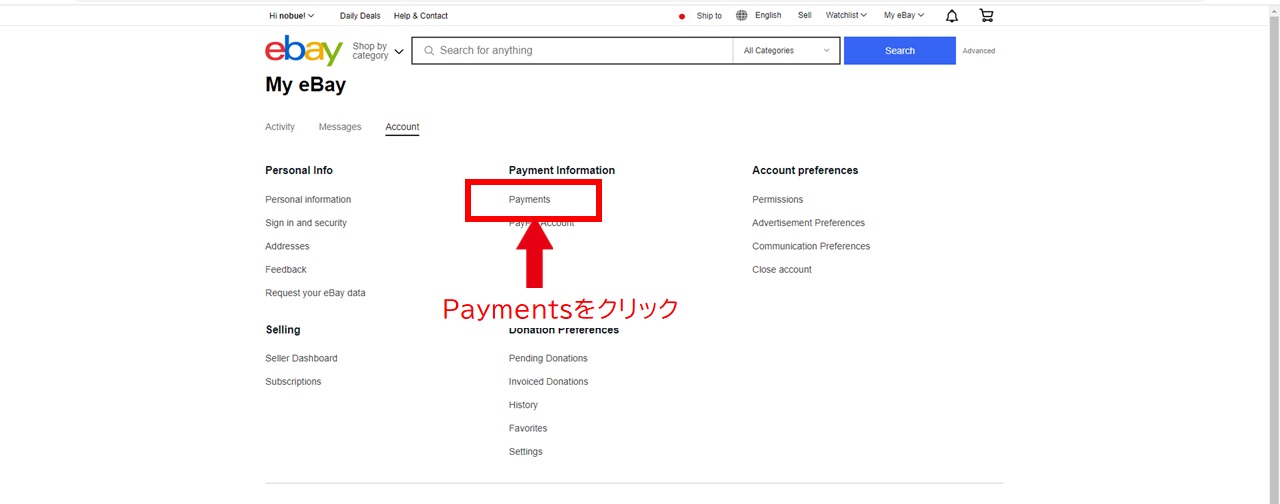Open donation Settings link
This screenshot has height=504, width=1280.
[x=526, y=452]
